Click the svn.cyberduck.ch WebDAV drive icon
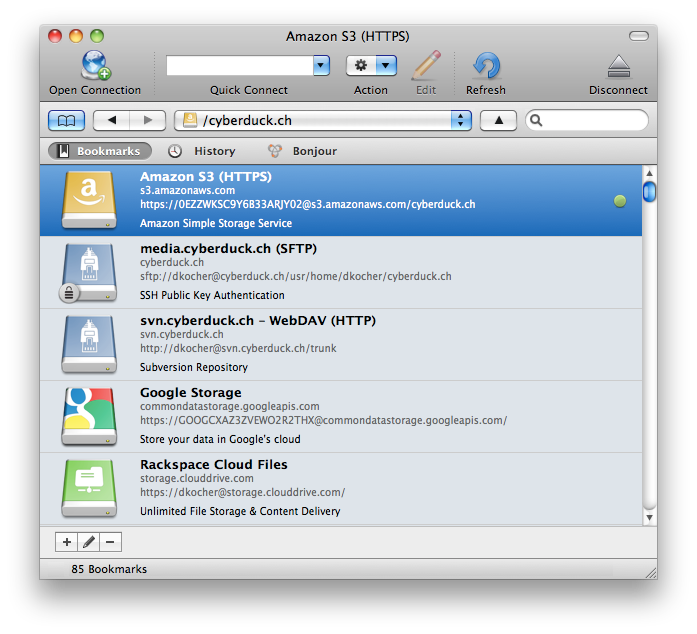 89,344
